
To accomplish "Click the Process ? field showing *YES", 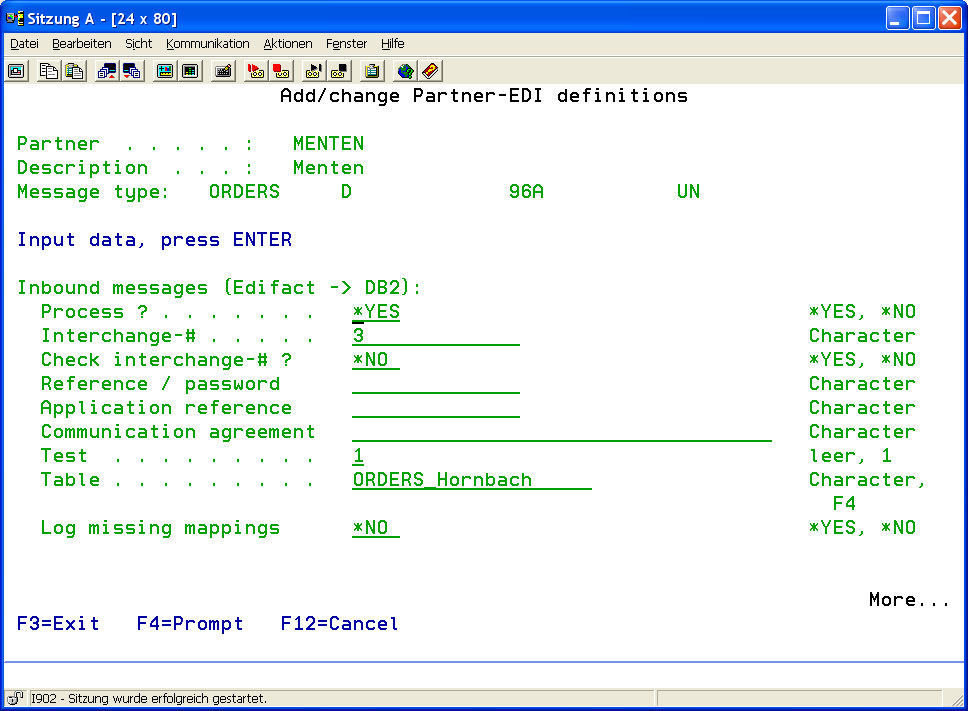I will [x=376, y=312].
